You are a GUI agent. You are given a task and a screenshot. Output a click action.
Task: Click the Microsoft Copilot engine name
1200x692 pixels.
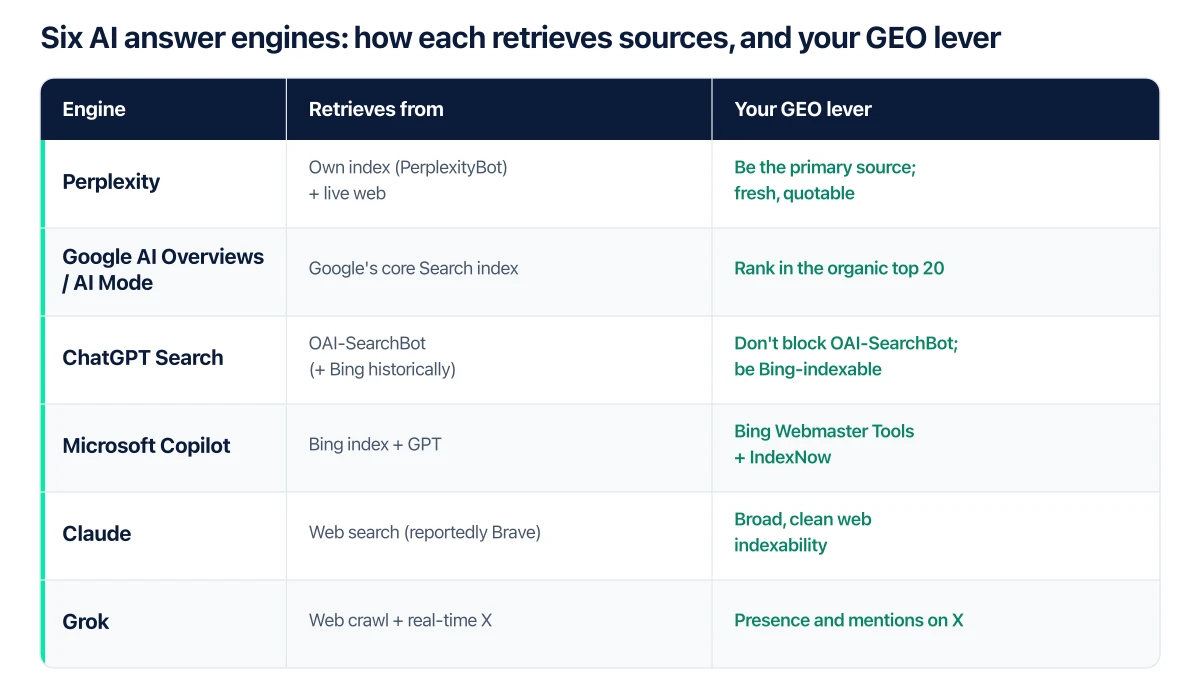click(147, 446)
